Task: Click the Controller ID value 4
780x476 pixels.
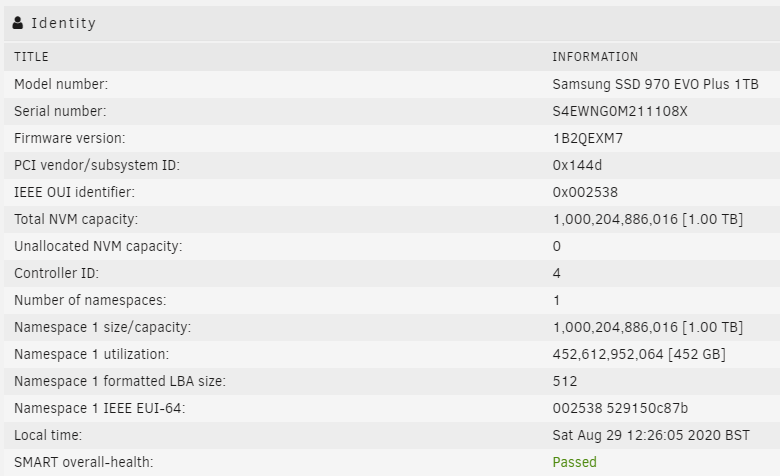Action: click(557, 273)
